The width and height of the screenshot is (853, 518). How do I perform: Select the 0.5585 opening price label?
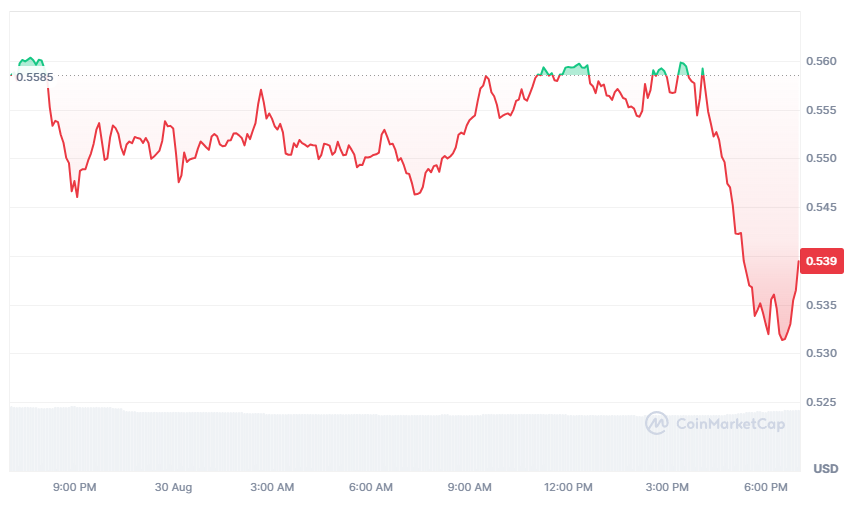point(34,76)
